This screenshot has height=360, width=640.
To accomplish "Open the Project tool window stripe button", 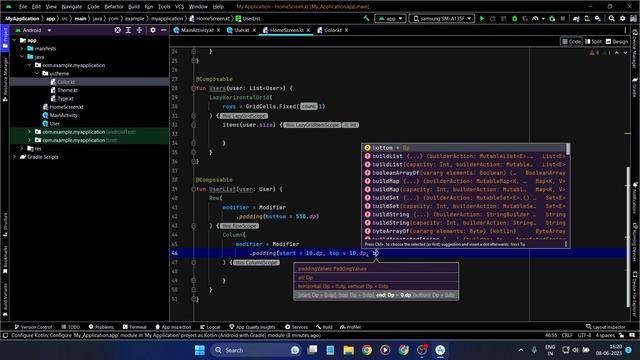I will 5,39.
